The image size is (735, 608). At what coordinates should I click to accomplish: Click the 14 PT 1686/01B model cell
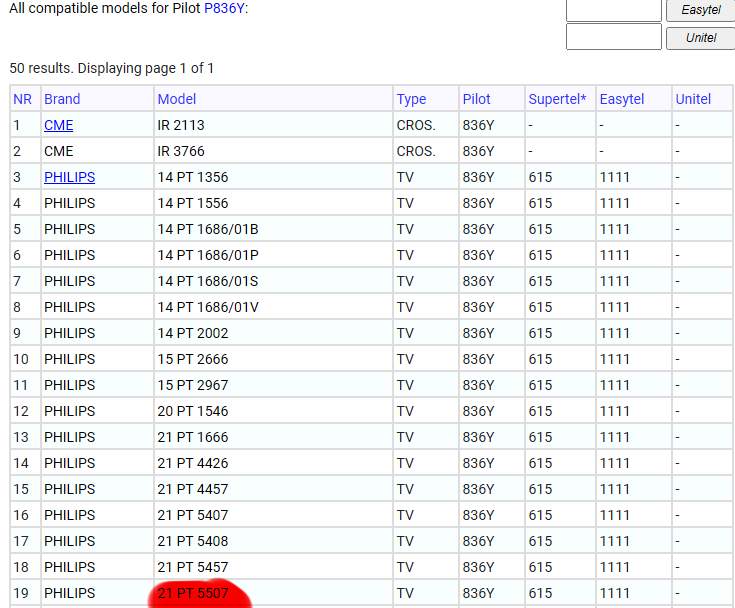tap(207, 229)
